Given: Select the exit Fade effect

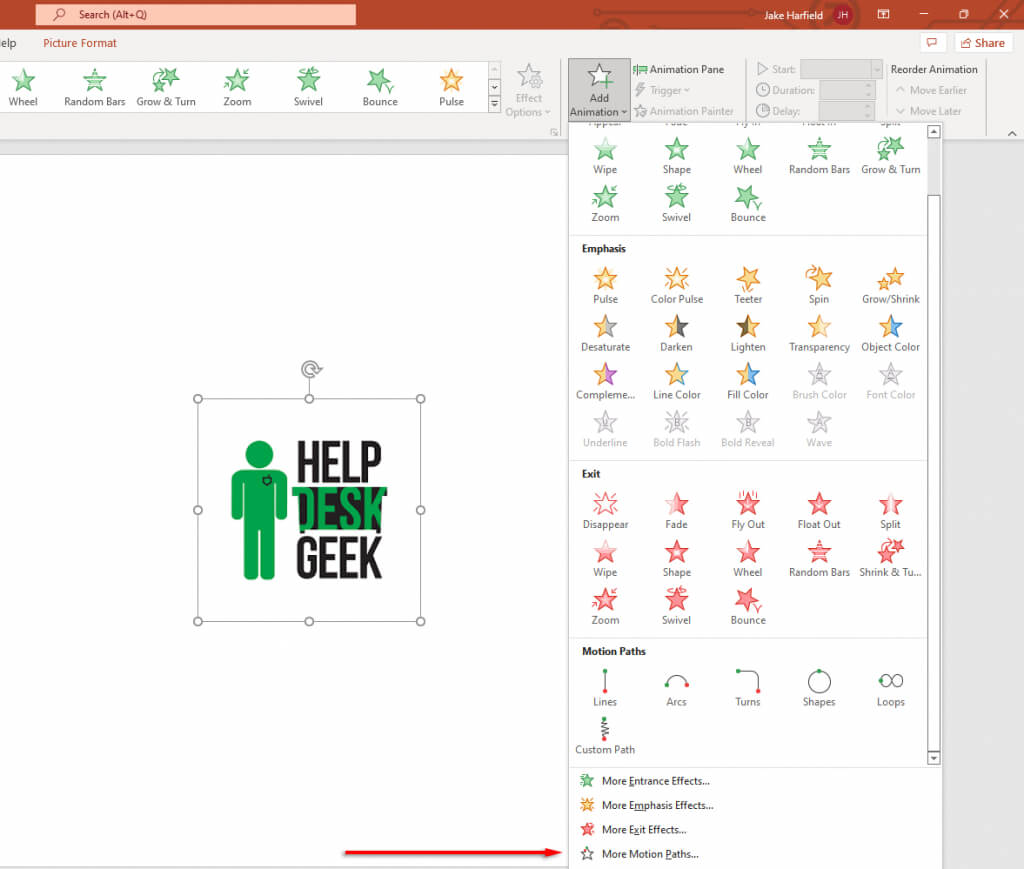Looking at the screenshot, I should point(677,511).
